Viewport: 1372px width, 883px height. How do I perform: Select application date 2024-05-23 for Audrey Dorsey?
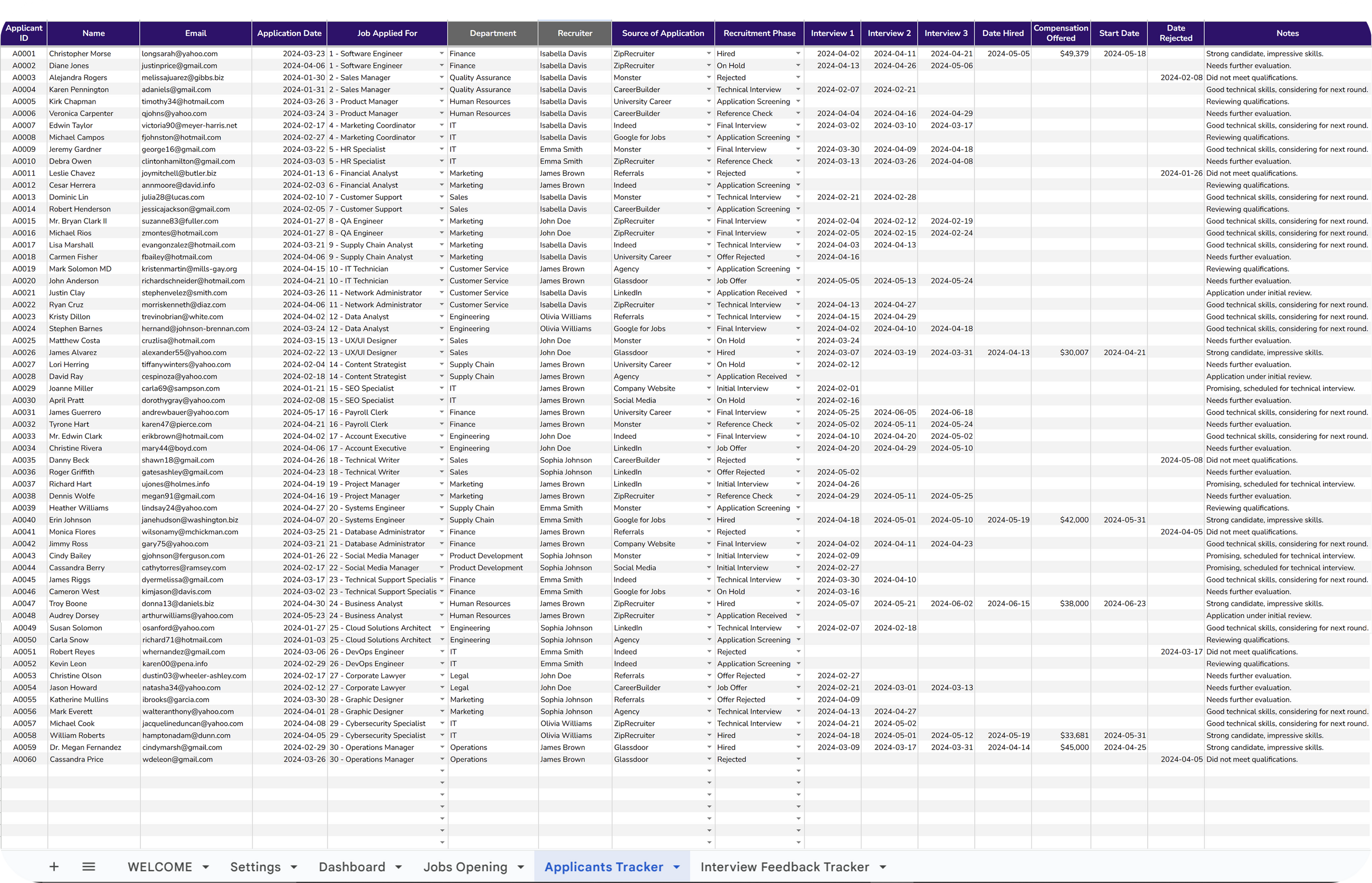click(x=289, y=615)
